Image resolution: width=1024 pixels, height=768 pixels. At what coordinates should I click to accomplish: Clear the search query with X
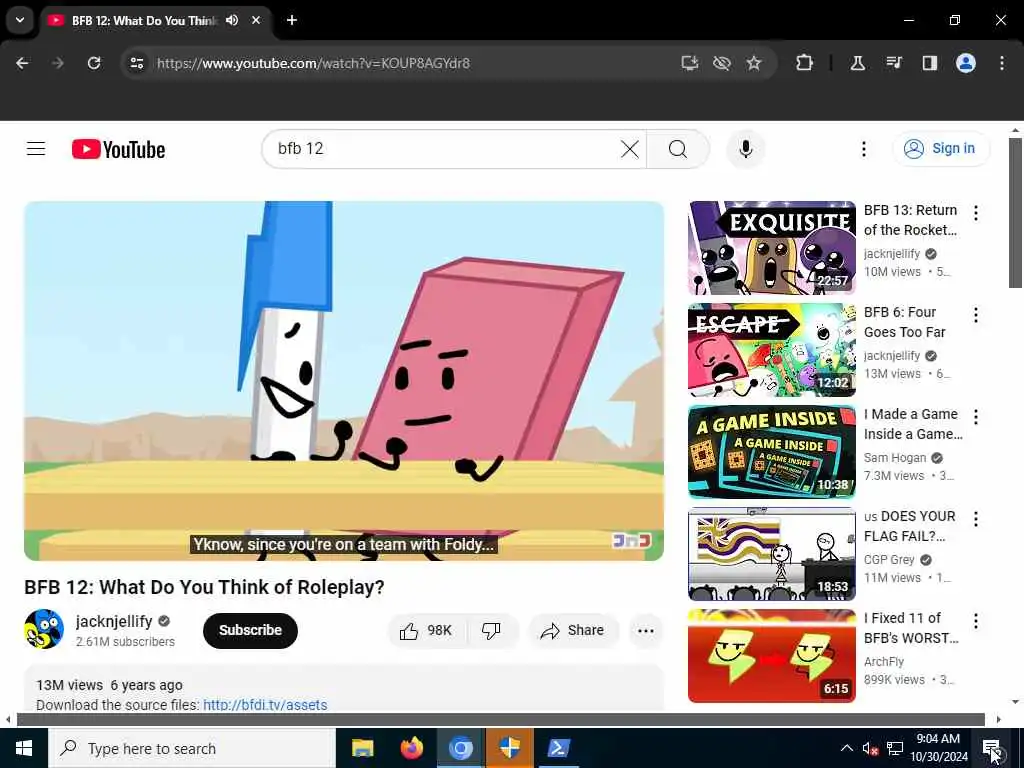point(630,149)
